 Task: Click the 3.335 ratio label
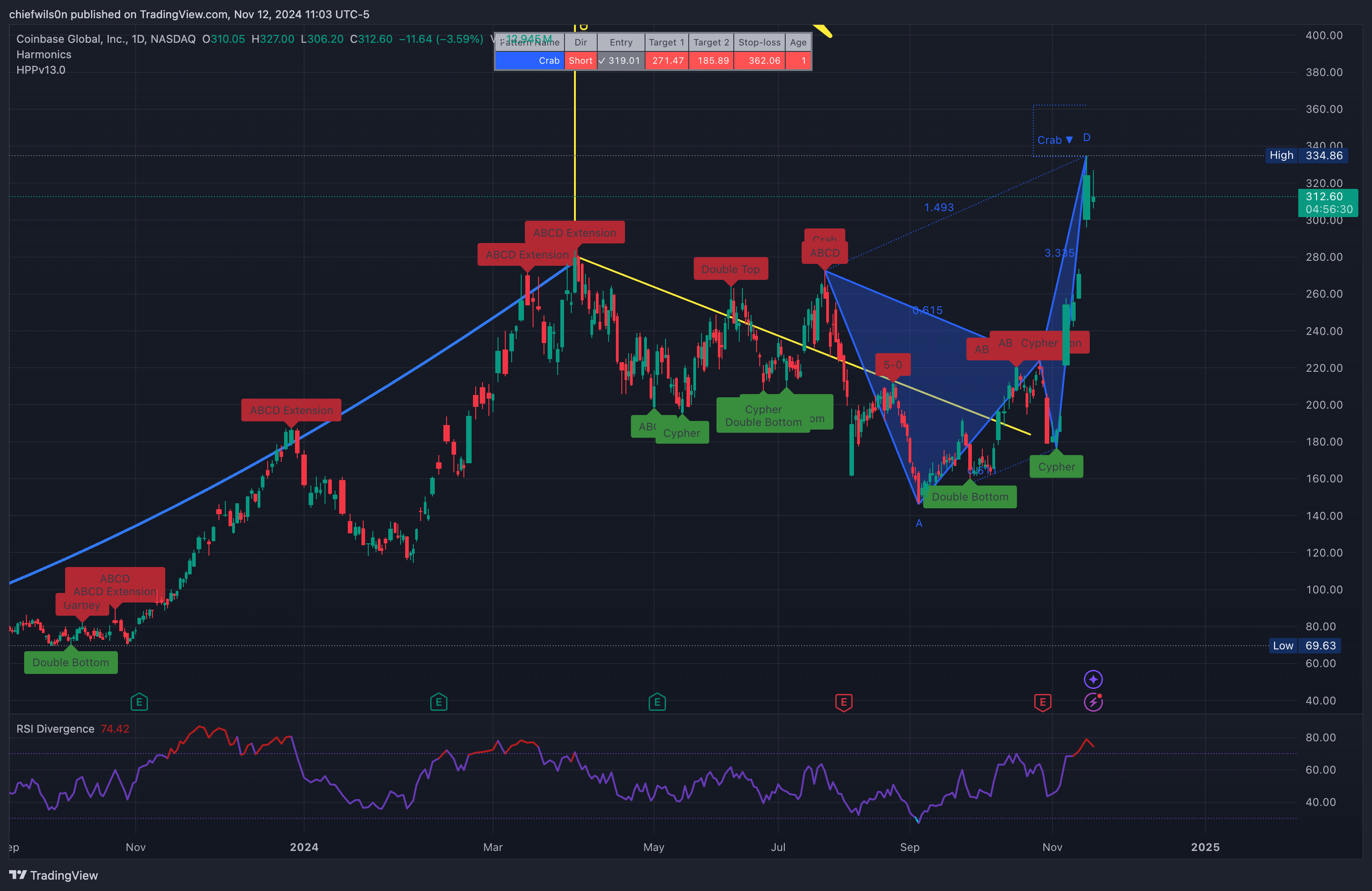coord(1060,253)
